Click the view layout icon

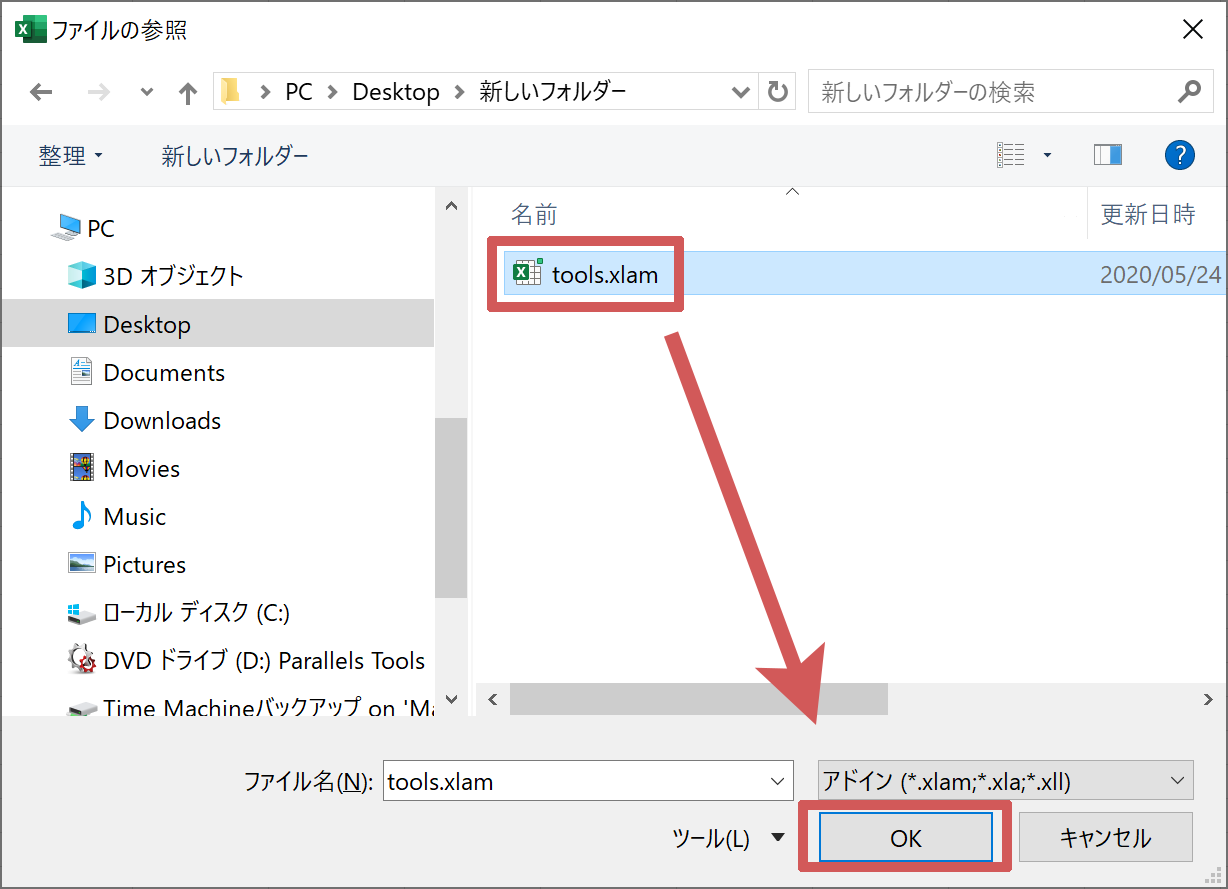coord(1011,155)
